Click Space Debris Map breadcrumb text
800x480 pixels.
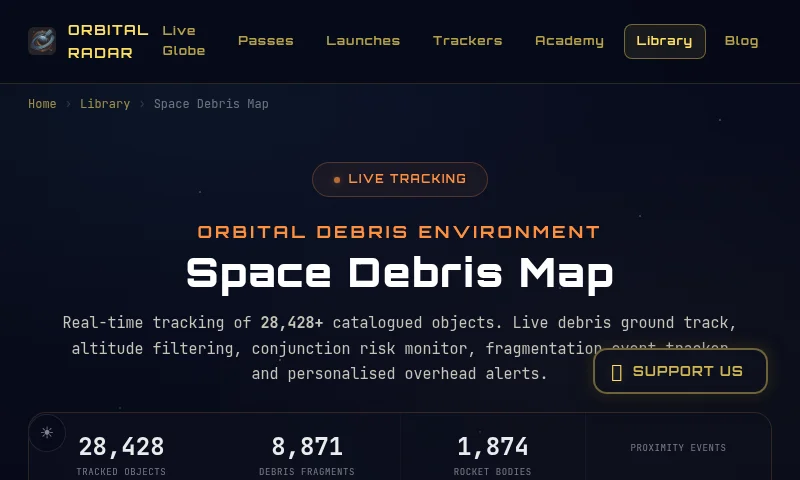(x=211, y=104)
